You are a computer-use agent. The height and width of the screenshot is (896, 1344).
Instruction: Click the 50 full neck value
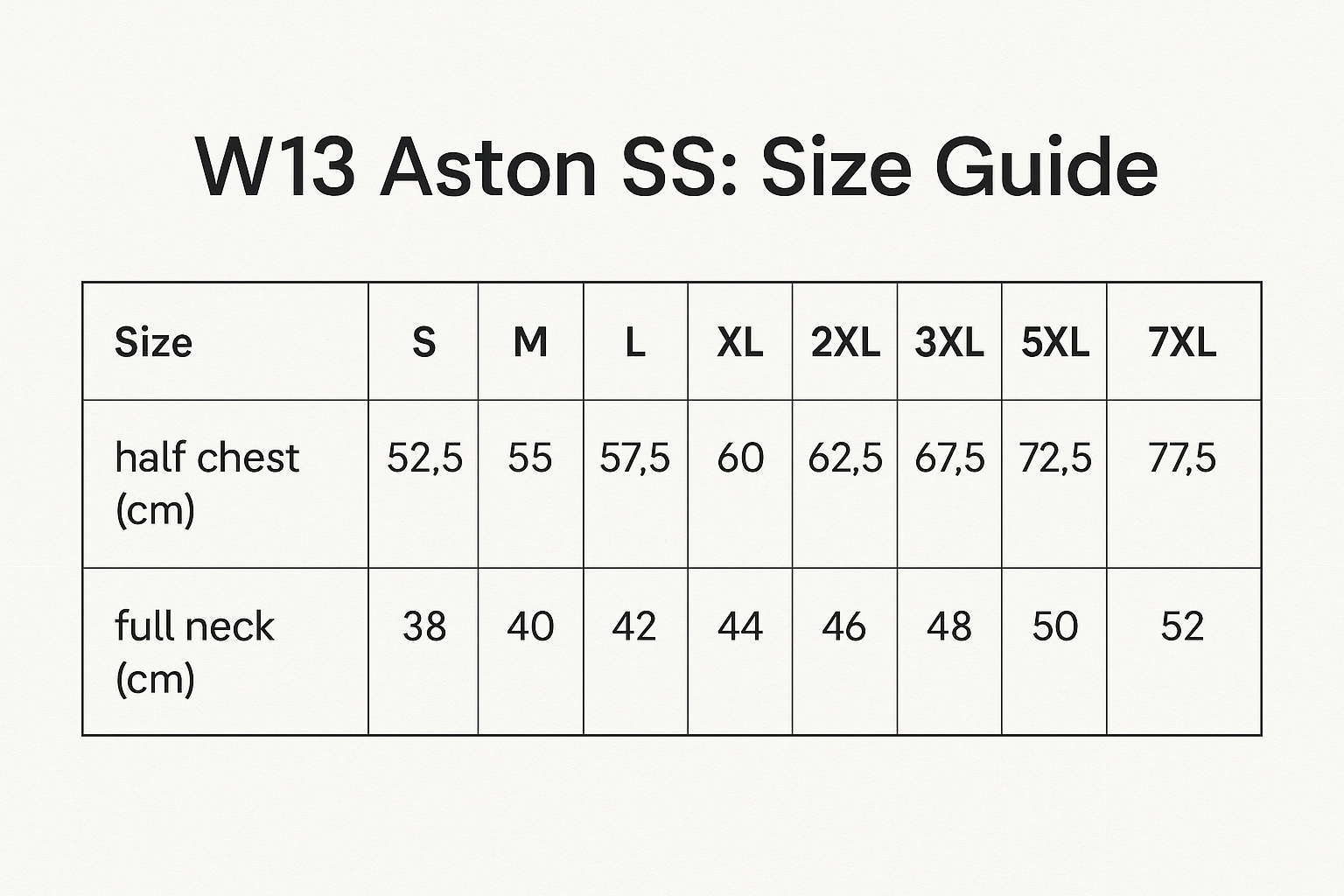click(x=1055, y=626)
